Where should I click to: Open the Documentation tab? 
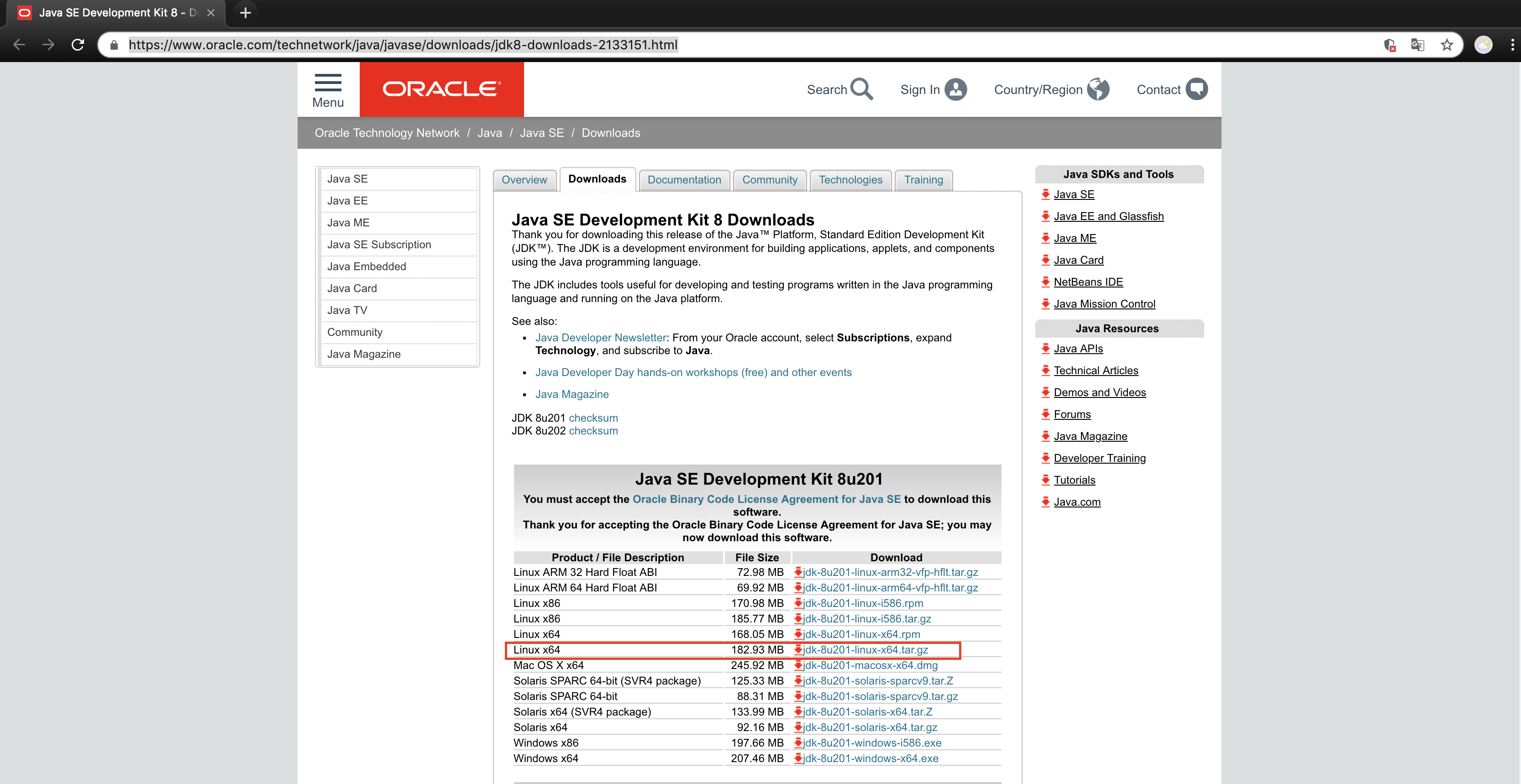tap(684, 179)
